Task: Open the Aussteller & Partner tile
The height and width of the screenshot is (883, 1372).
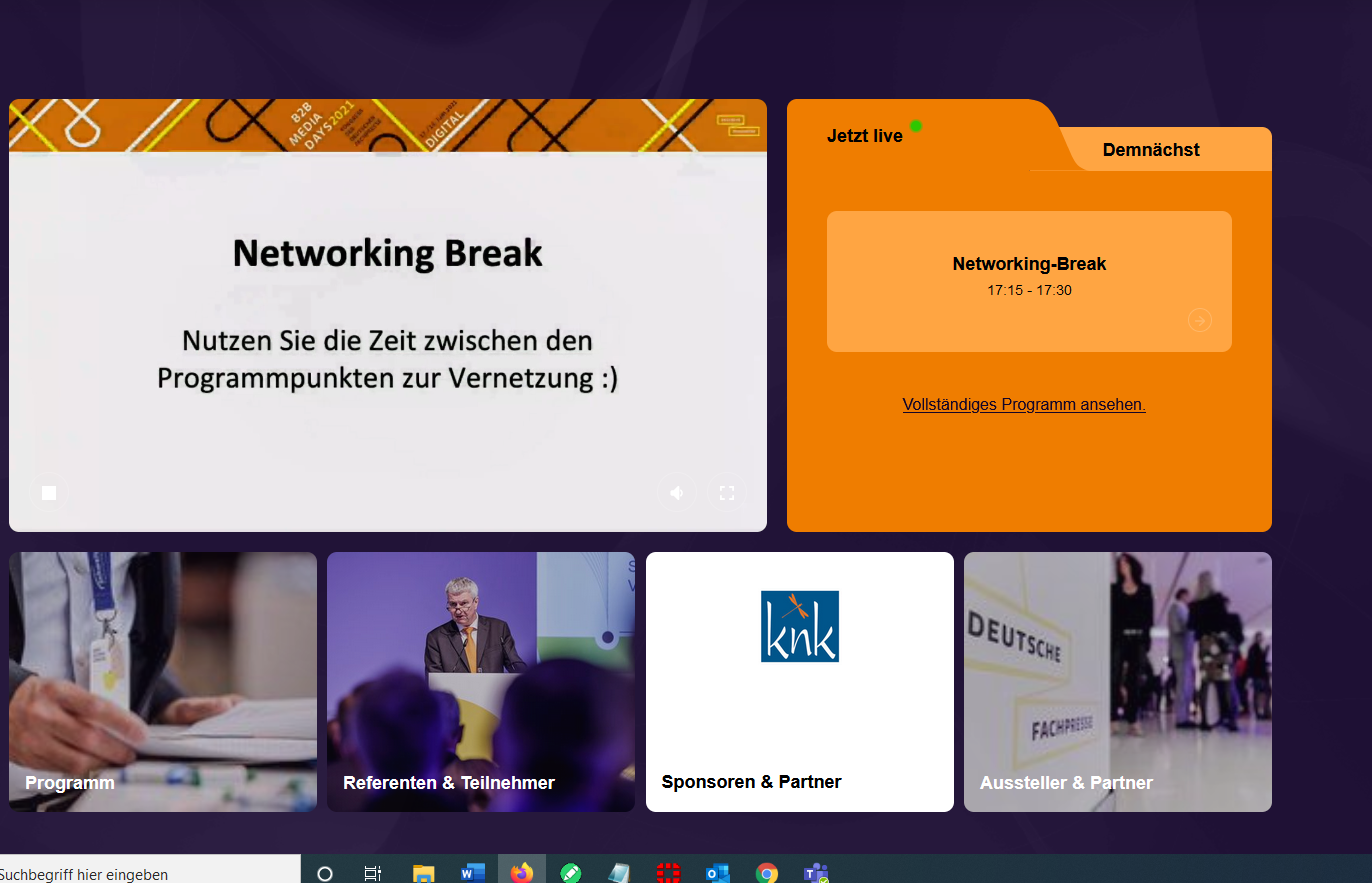Action: (1117, 681)
